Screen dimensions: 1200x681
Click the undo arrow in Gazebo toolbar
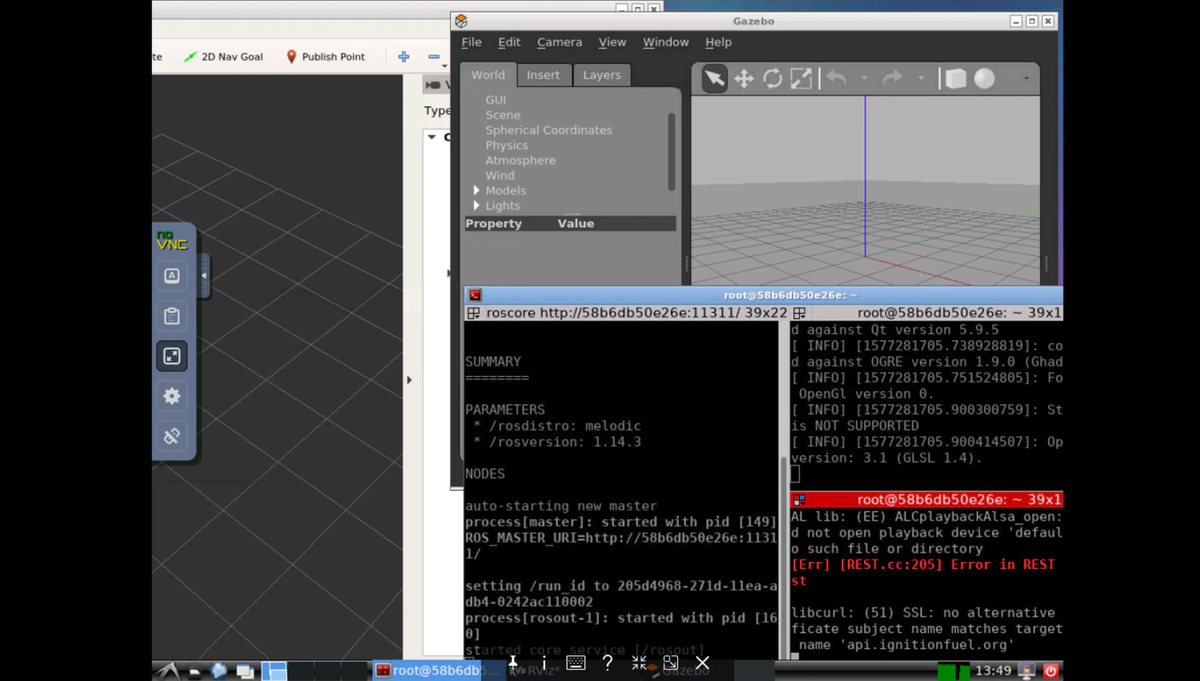[836, 78]
